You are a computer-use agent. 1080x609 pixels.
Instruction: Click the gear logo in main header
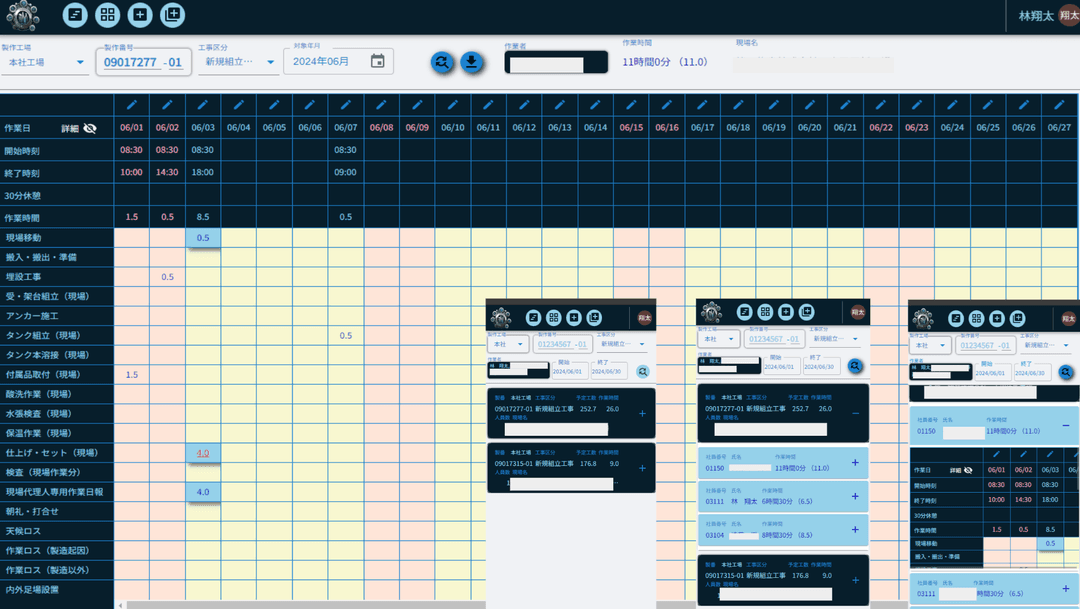coord(23,15)
